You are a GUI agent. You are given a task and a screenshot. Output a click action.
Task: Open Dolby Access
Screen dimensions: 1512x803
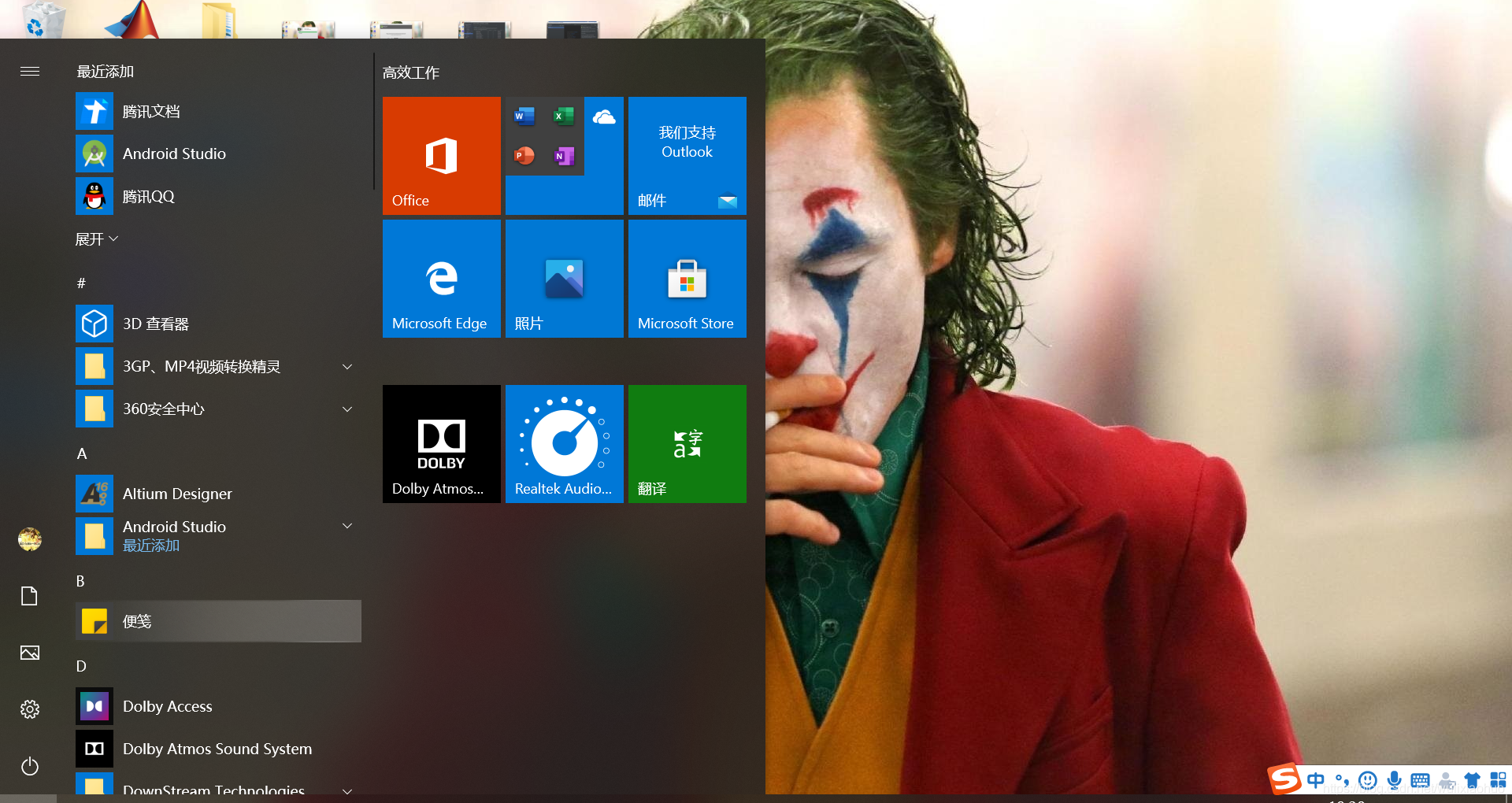pos(218,707)
